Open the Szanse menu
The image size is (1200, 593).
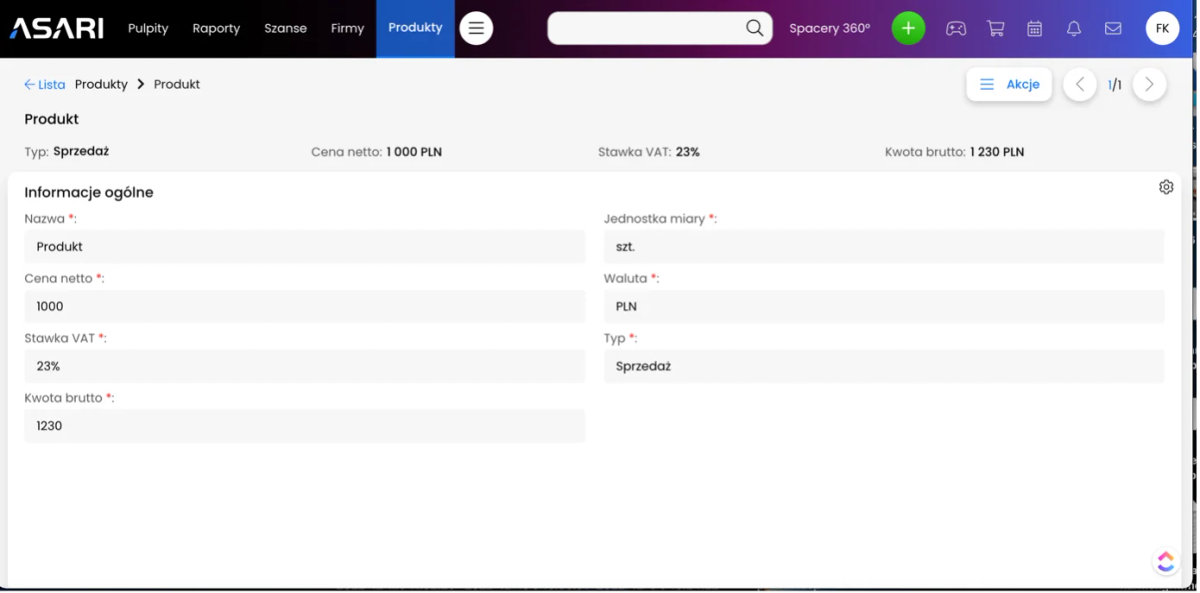click(x=285, y=28)
